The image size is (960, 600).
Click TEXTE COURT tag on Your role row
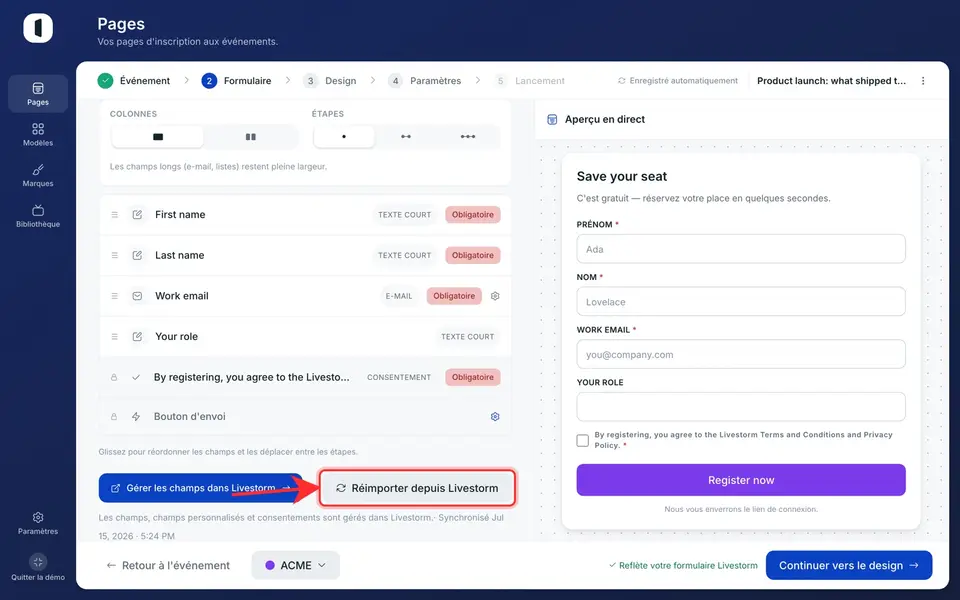[468, 337]
